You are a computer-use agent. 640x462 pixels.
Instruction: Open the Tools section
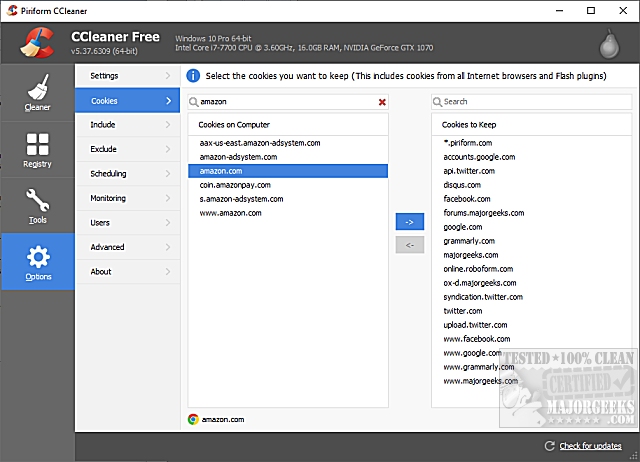click(37, 206)
